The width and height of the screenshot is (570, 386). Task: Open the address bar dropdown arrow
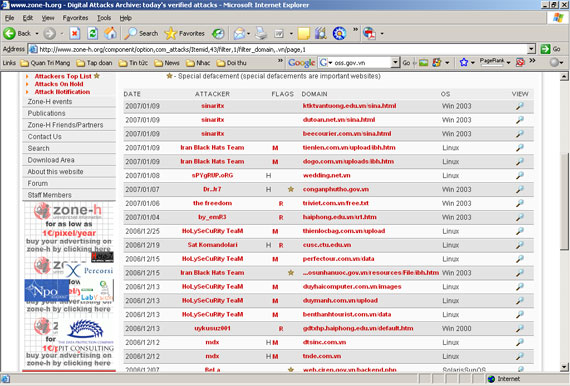pyautogui.click(x=531, y=49)
